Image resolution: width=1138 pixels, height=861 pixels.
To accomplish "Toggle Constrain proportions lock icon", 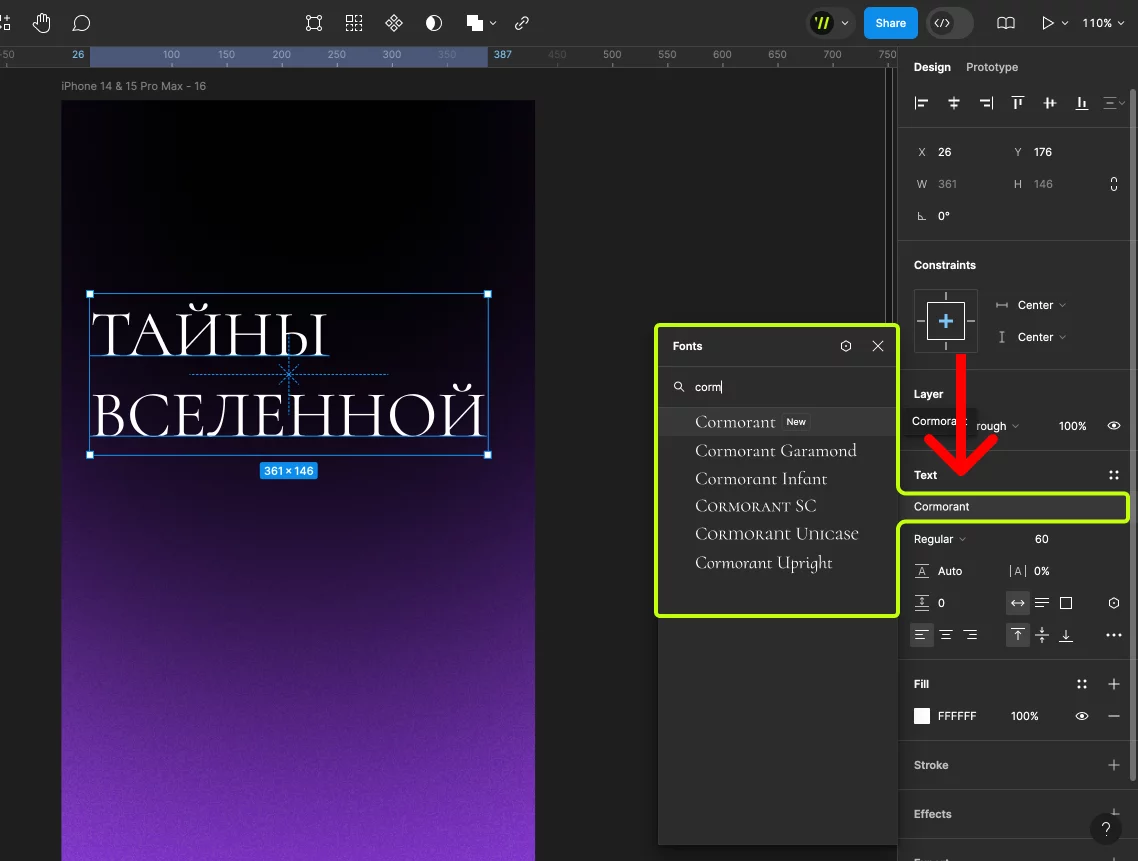I will coord(1113,184).
